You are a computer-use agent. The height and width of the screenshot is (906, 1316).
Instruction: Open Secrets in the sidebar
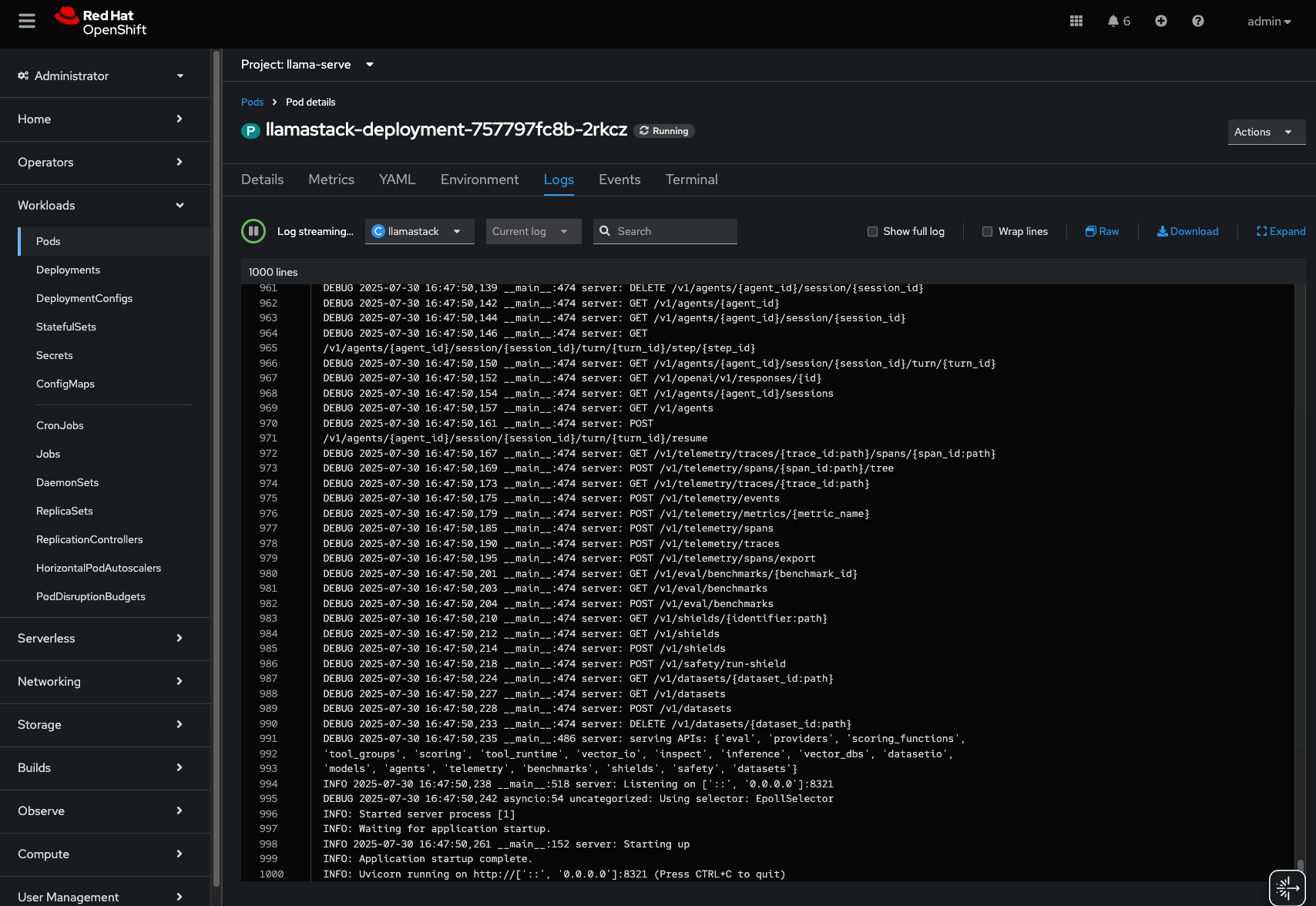(114, 355)
